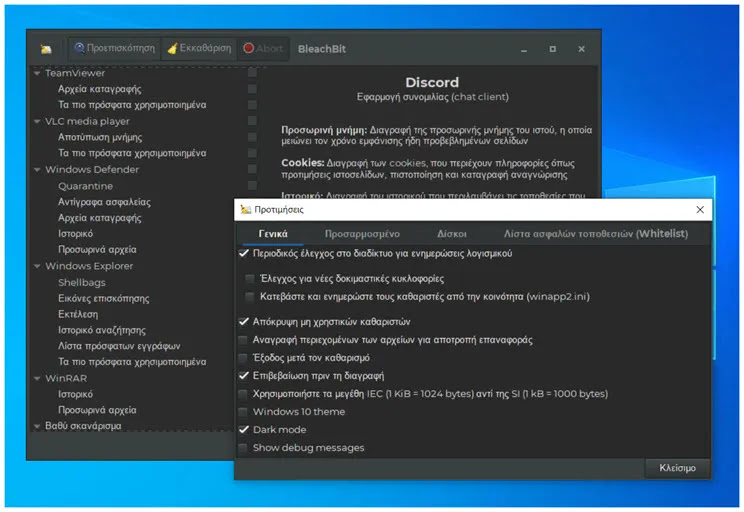This screenshot has width=744, height=512.
Task: Minimize the BleachBit window
Action: pyautogui.click(x=524, y=49)
